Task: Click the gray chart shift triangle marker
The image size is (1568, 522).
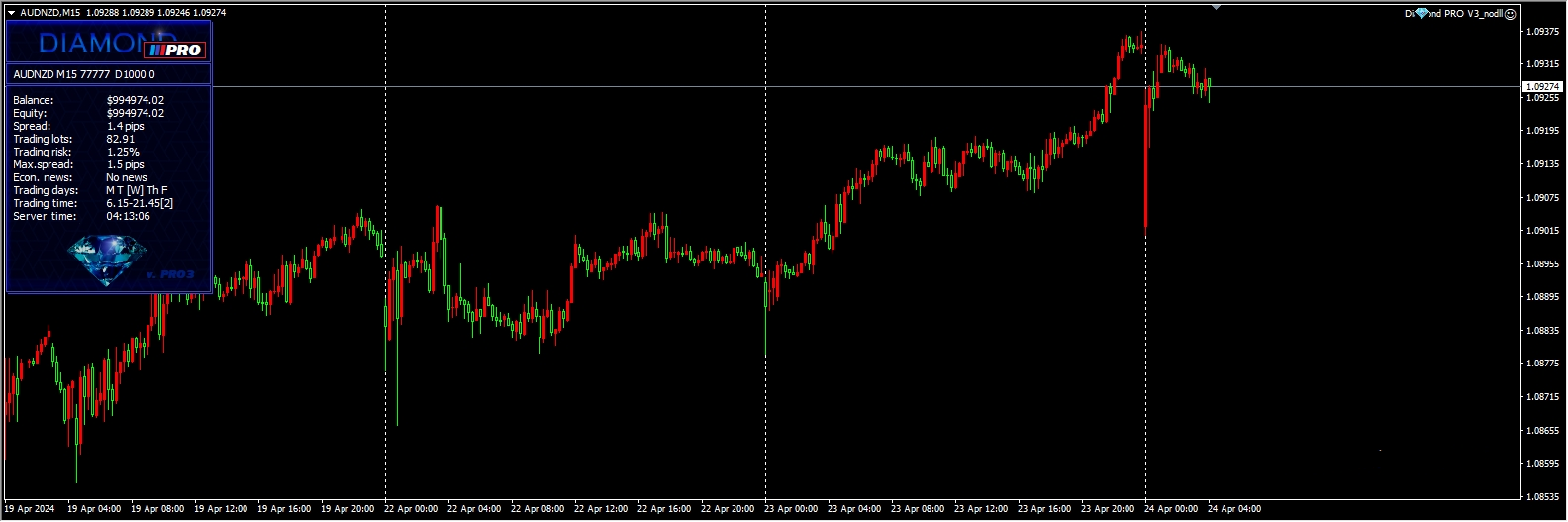Action: 1216,7
